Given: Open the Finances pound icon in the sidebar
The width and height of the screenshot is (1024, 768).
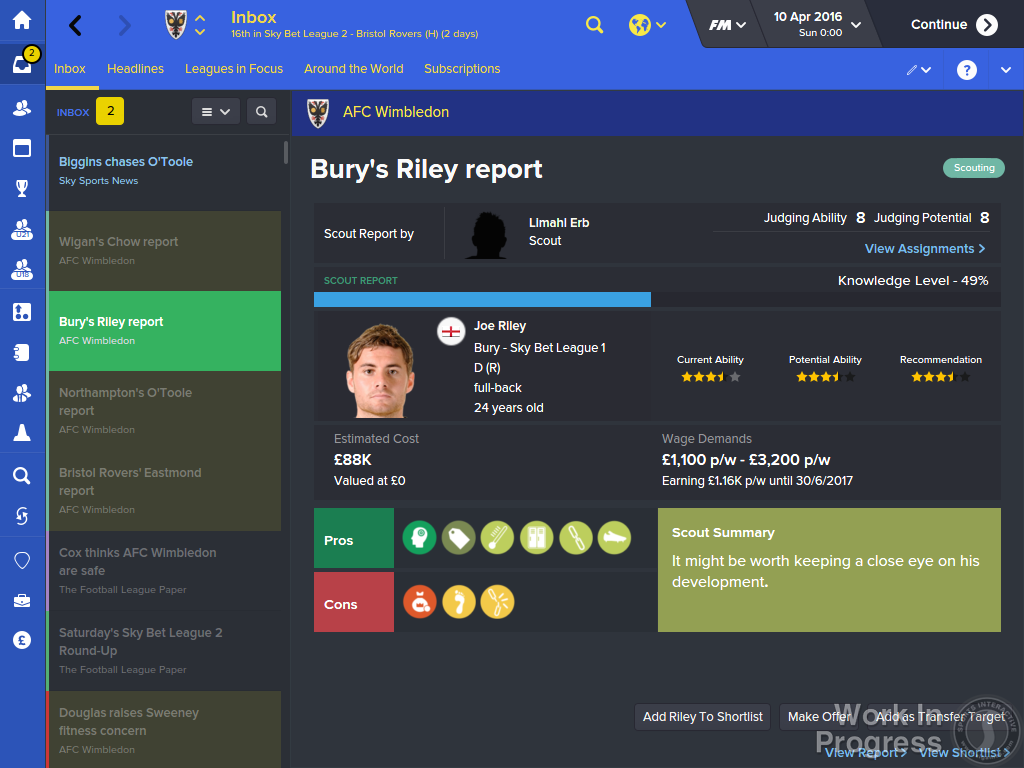Looking at the screenshot, I should [x=22, y=640].
